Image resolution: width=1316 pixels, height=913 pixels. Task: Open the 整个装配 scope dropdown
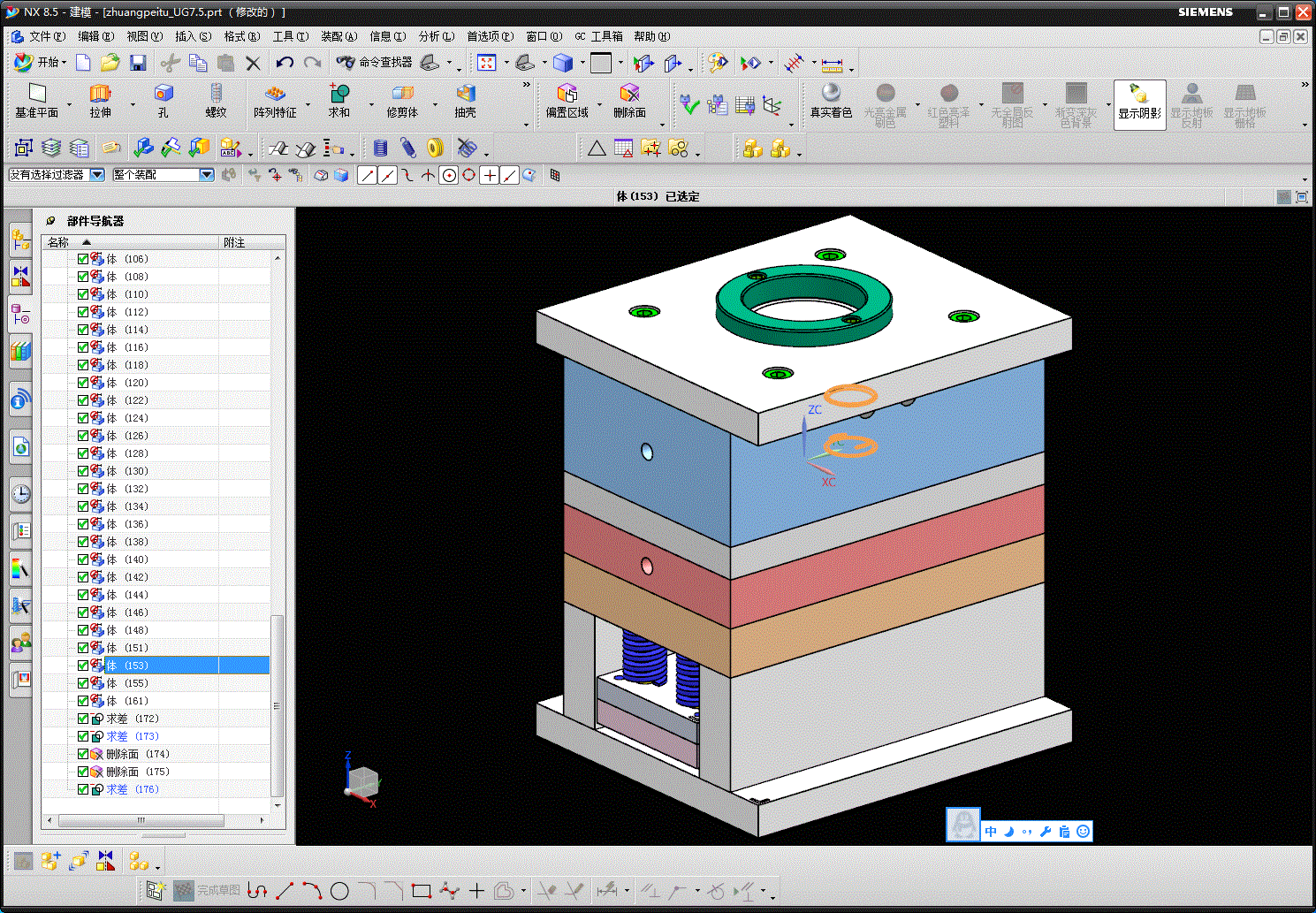(x=207, y=175)
